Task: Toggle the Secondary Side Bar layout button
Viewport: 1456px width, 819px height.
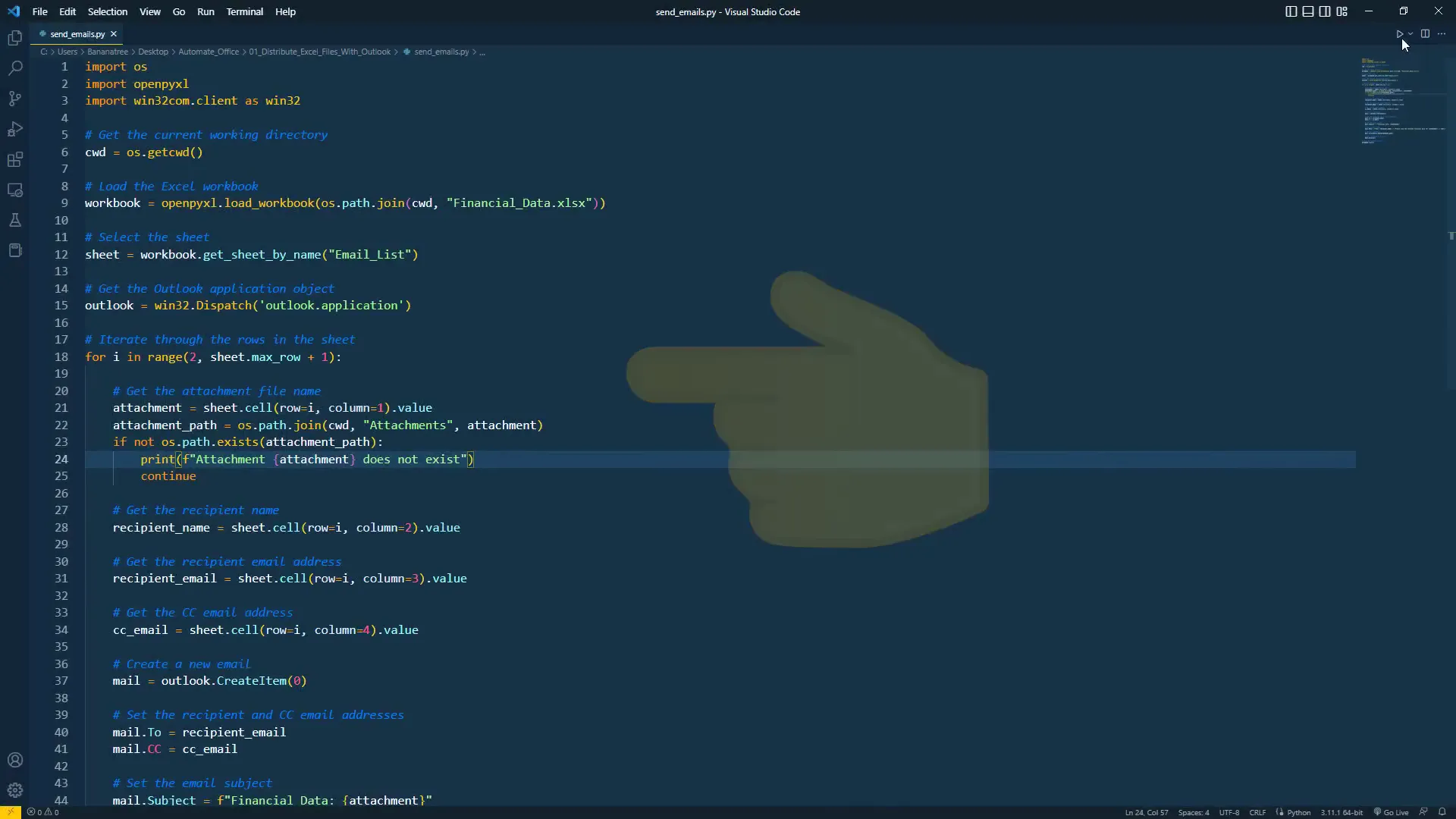Action: coord(1325,11)
